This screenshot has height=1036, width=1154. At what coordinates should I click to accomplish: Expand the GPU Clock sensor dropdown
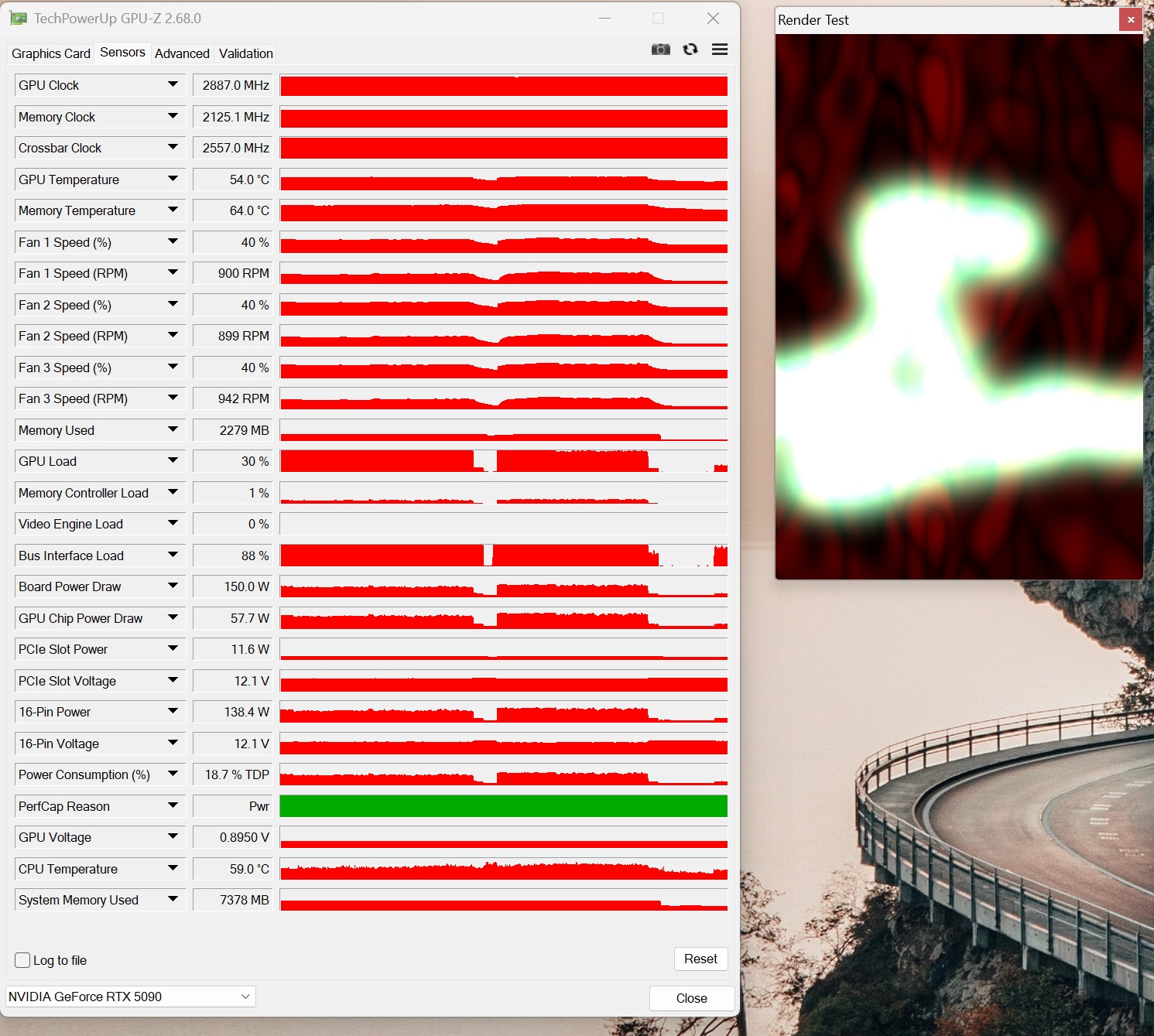[x=173, y=84]
